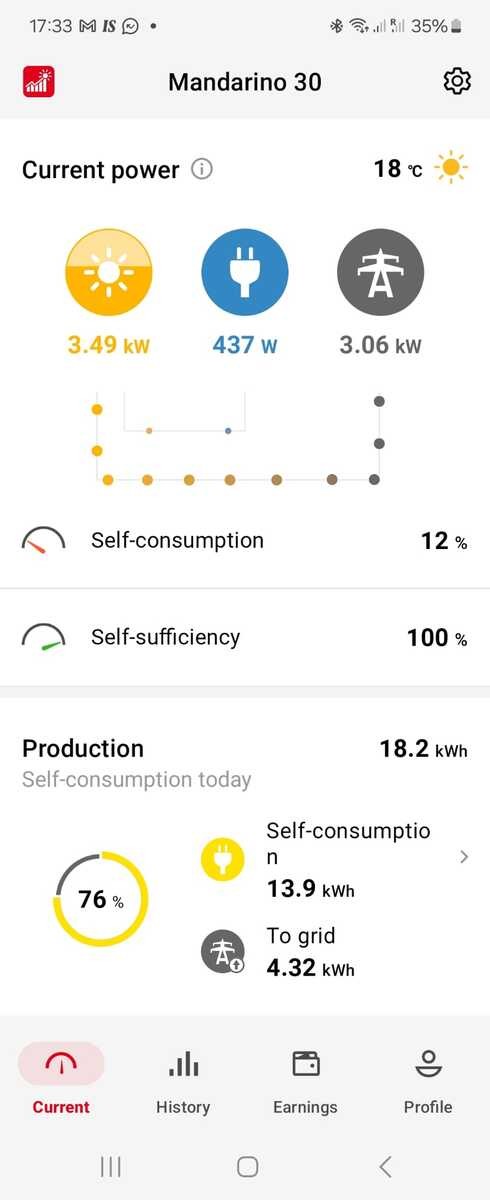490x1200 pixels.
Task: Open settings via the gear icon
Action: [x=457, y=81]
